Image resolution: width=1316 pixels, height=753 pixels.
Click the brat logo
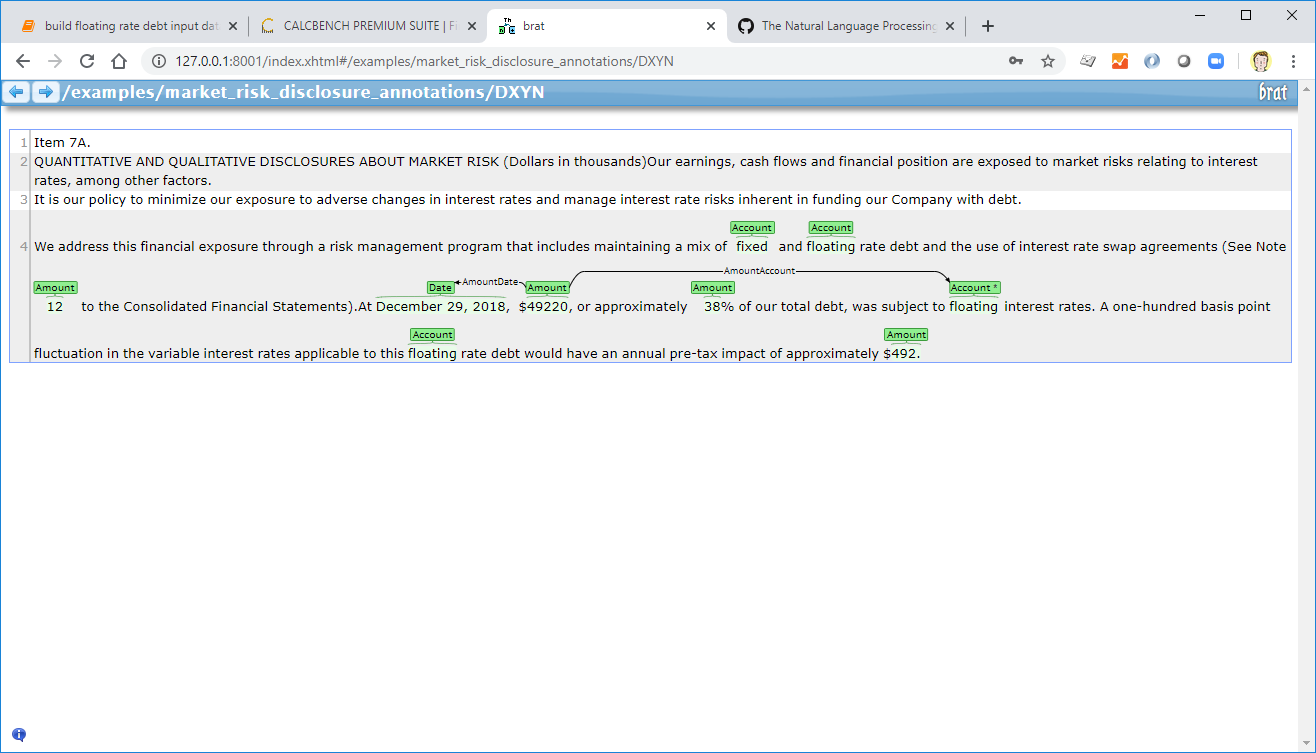pos(1273,92)
